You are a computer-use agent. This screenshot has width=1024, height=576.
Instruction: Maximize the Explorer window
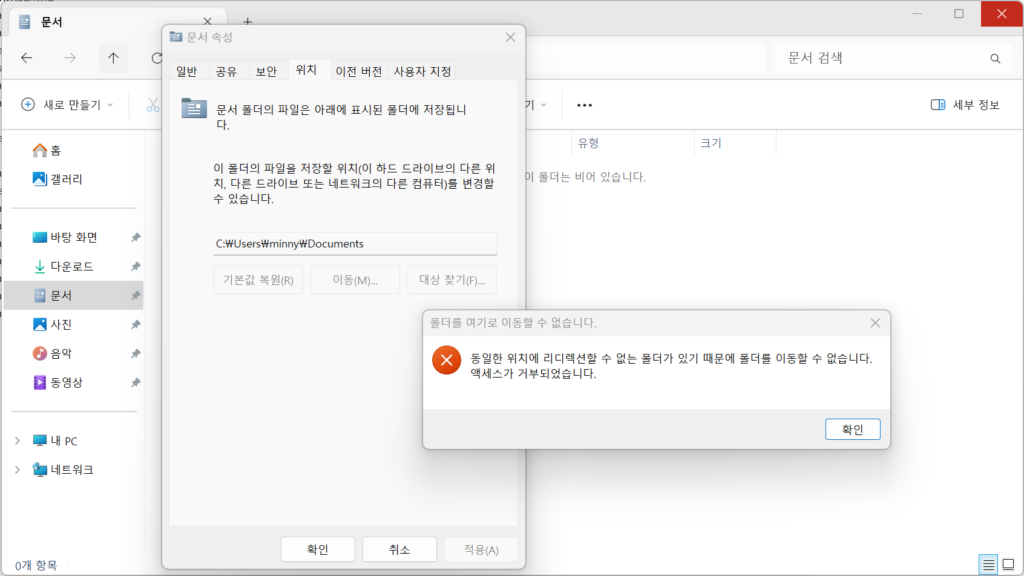[x=959, y=14]
